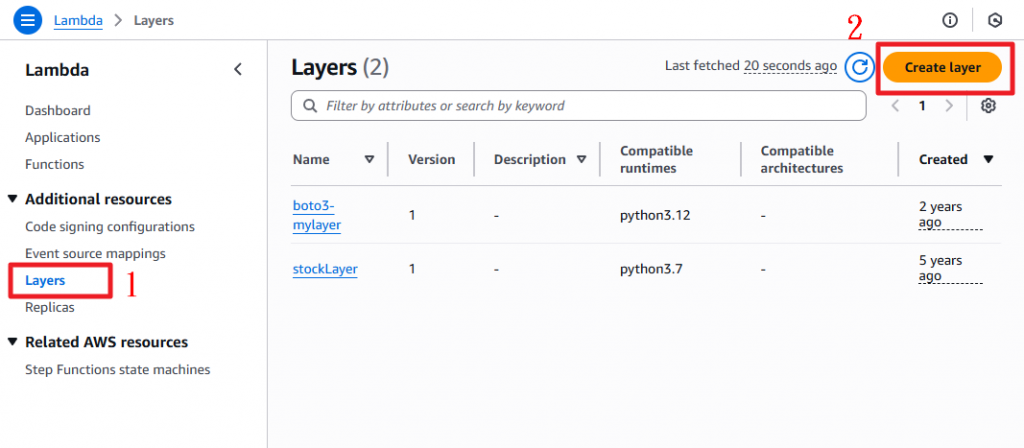1024x448 pixels.
Task: Click the Create layer button
Action: click(941, 67)
